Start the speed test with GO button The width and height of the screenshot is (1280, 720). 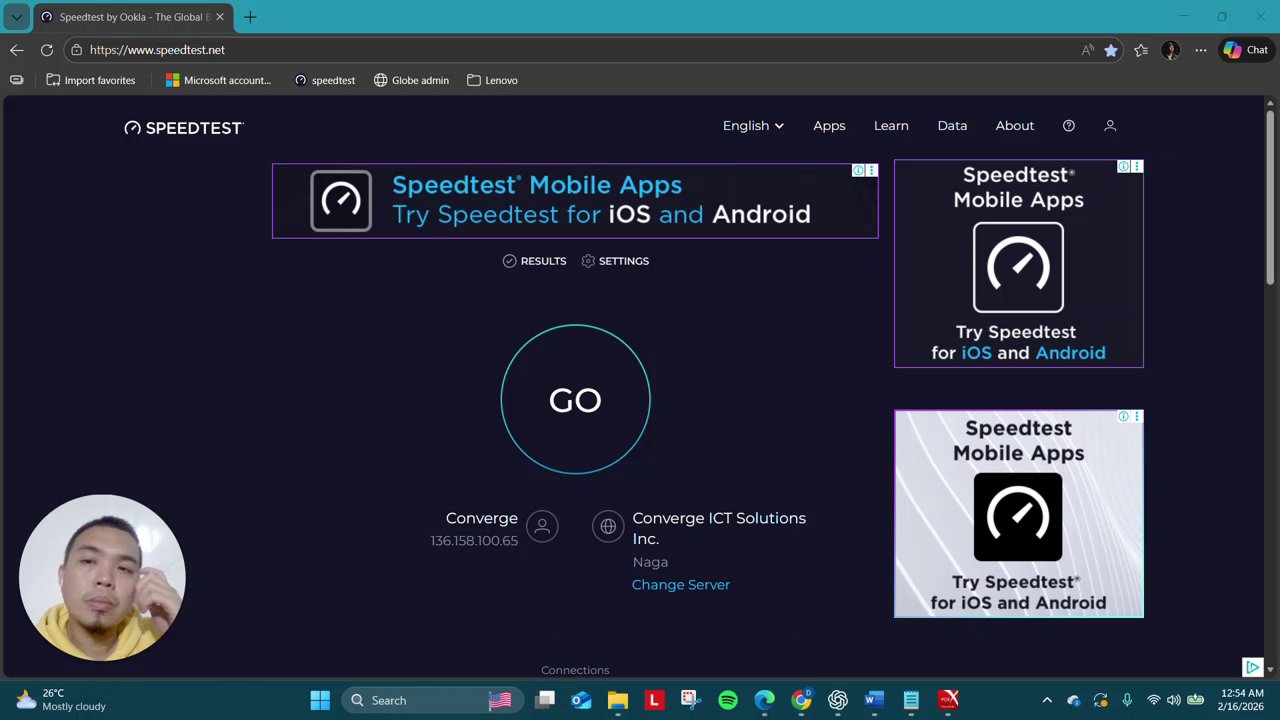(x=575, y=399)
